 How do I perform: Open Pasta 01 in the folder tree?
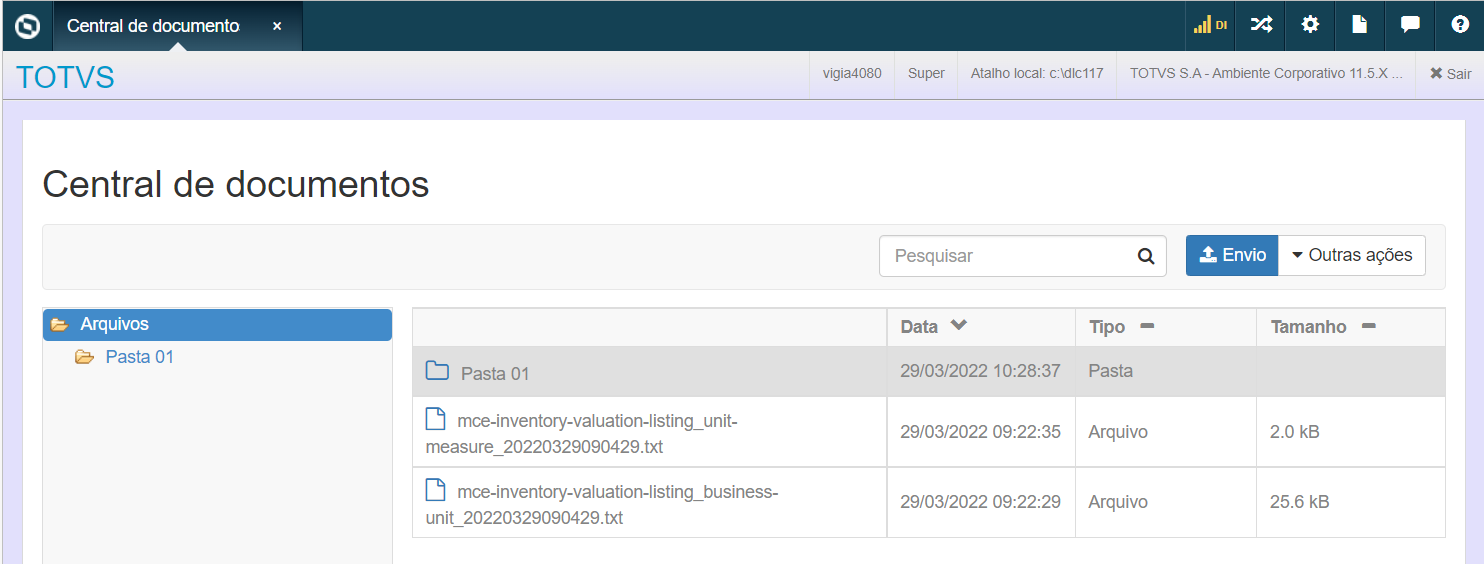[139, 357]
